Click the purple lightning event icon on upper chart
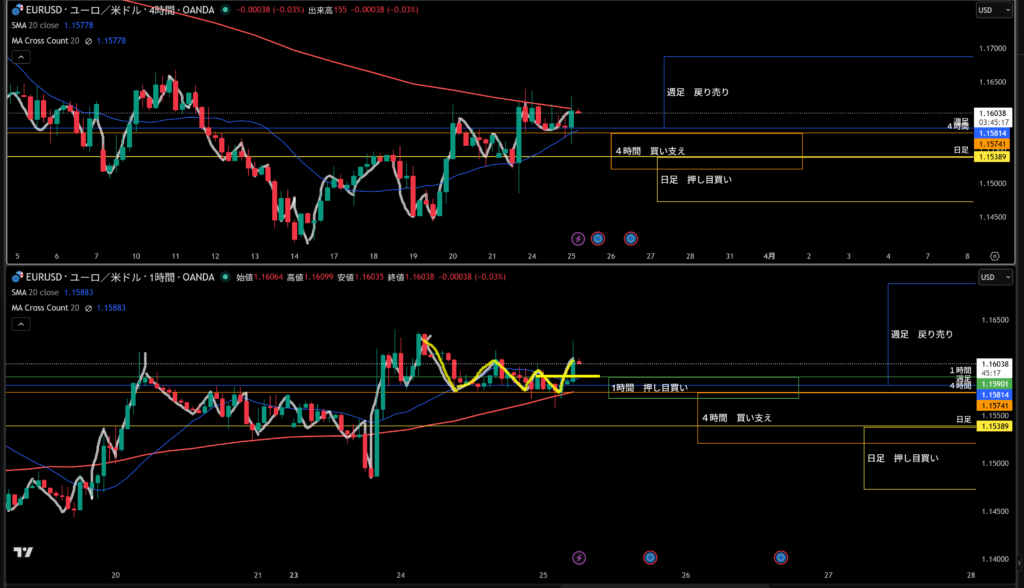Screen dimensions: 1024x588 578,238
